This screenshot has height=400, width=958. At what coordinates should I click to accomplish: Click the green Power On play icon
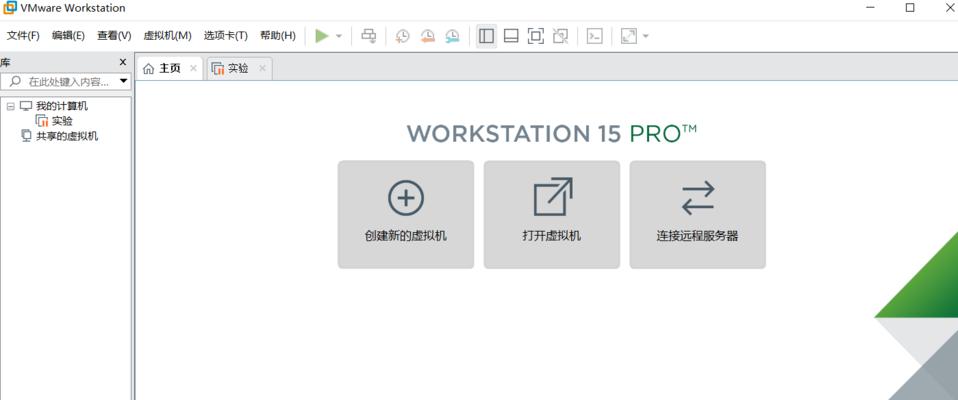(321, 36)
